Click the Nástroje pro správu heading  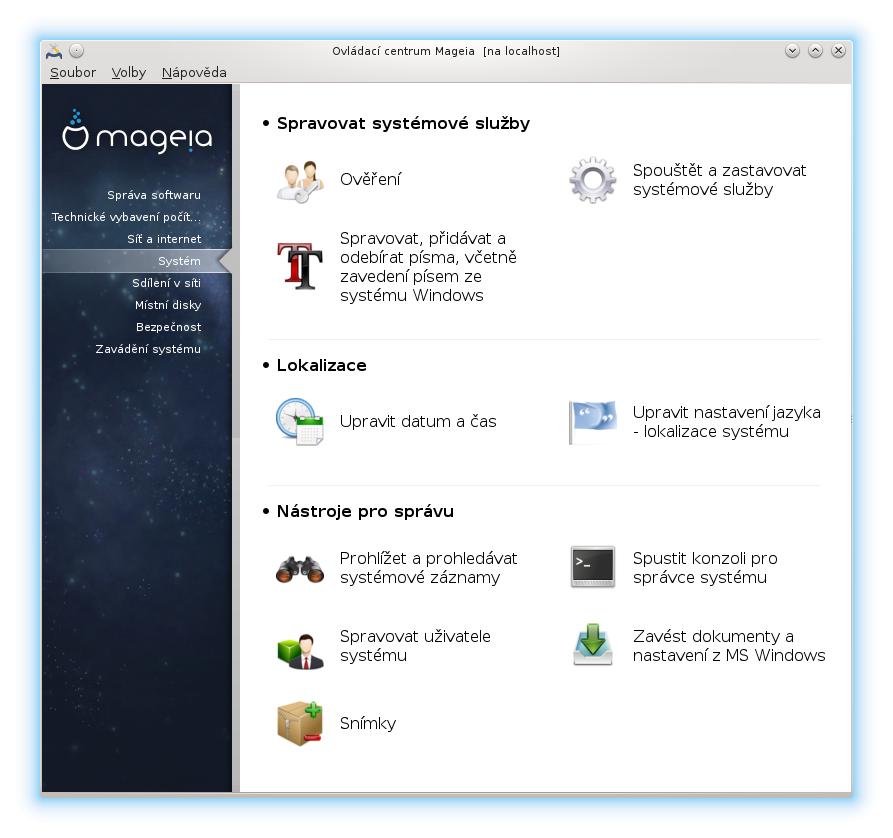tap(365, 512)
